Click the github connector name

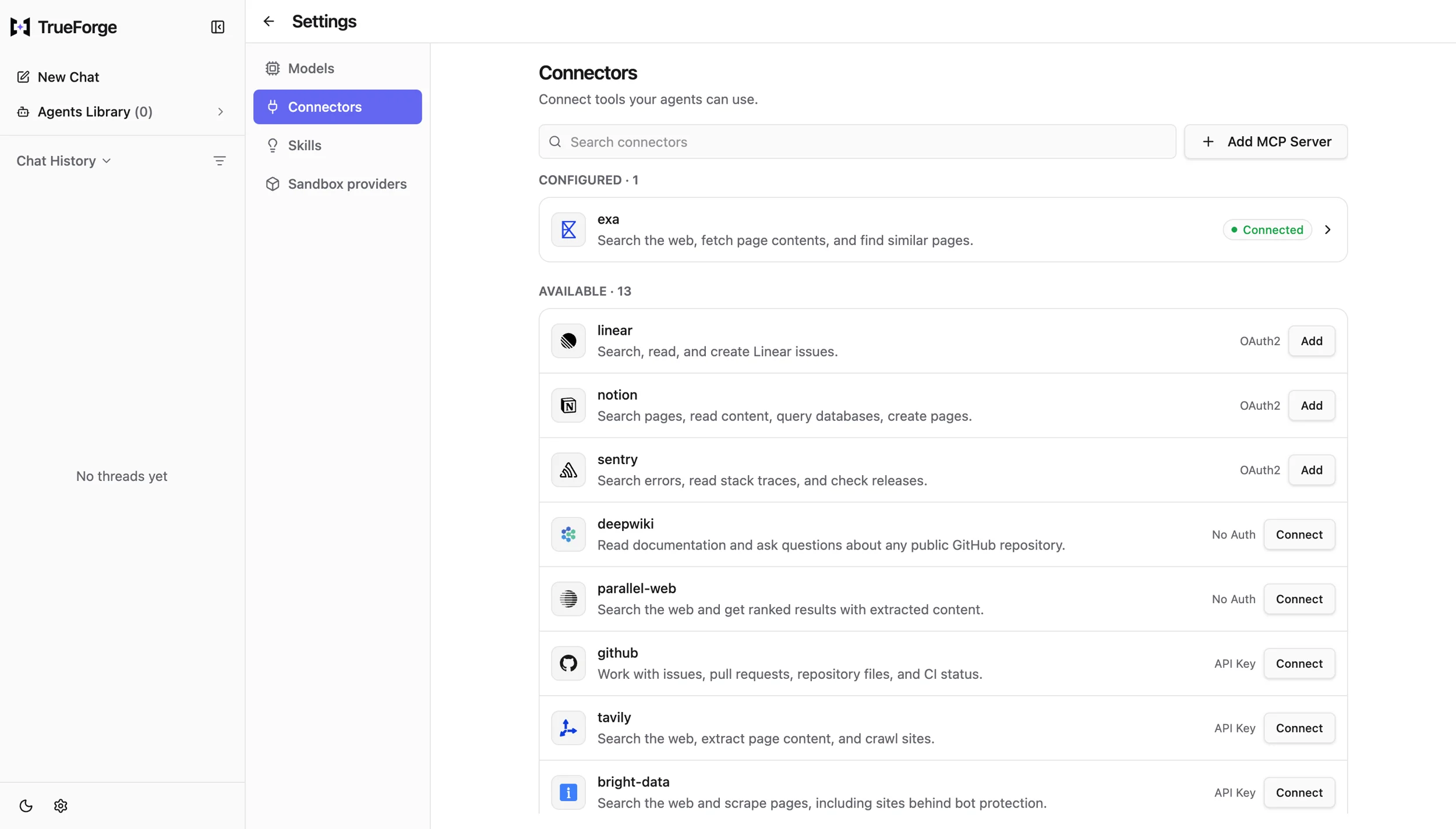click(x=617, y=653)
